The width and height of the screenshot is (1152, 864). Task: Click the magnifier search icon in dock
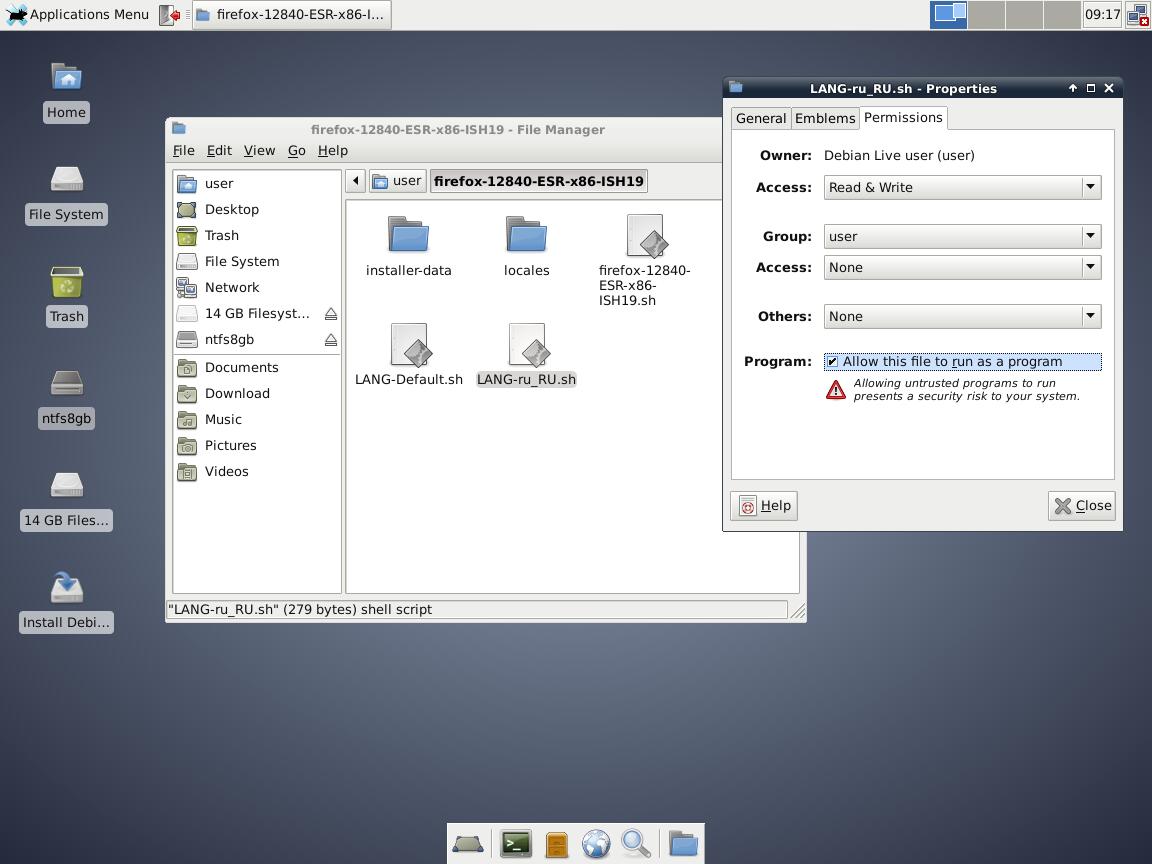click(636, 844)
